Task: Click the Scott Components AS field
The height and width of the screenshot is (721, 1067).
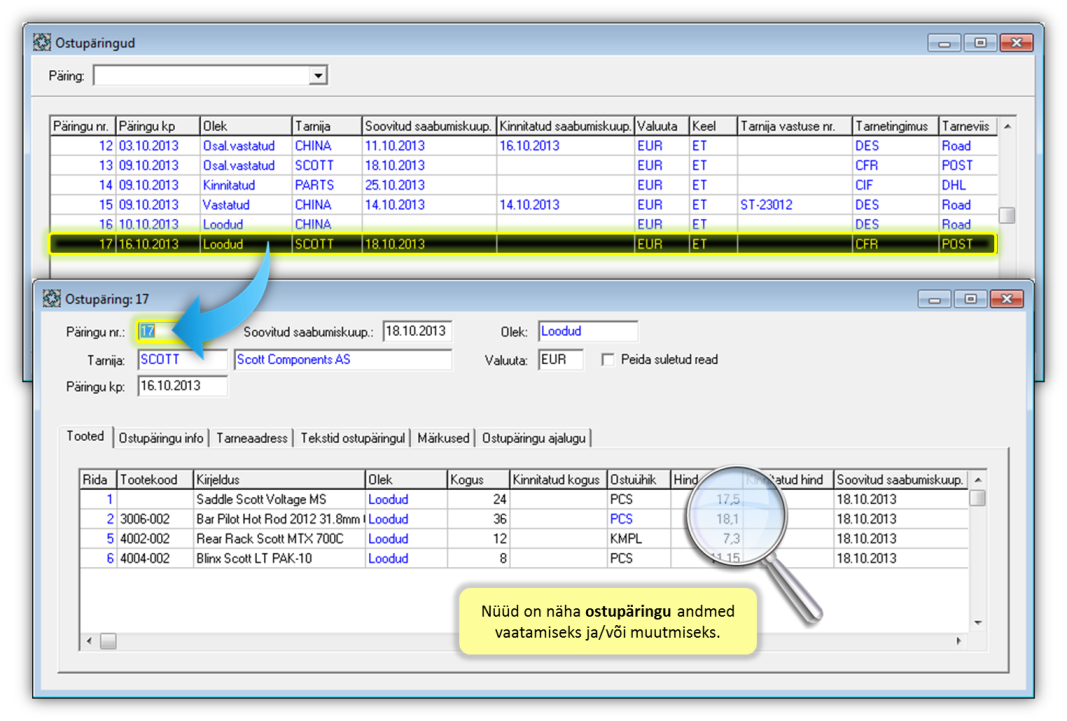Action: pos(342,360)
